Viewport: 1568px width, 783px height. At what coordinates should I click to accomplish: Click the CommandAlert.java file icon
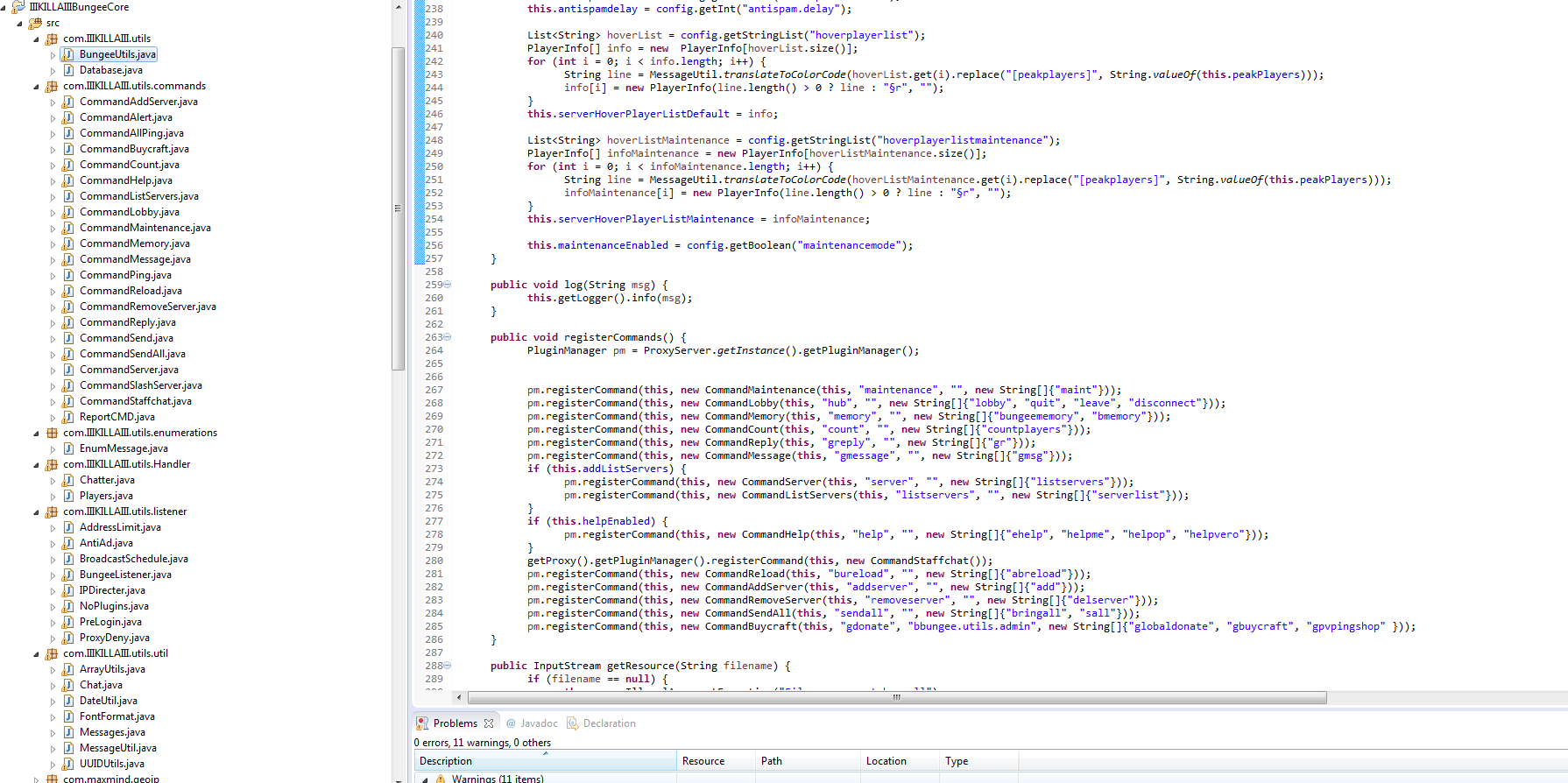pyautogui.click(x=68, y=117)
